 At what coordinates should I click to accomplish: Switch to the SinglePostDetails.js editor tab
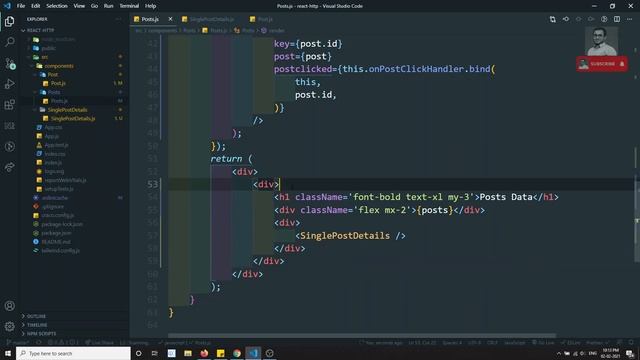tap(211, 19)
